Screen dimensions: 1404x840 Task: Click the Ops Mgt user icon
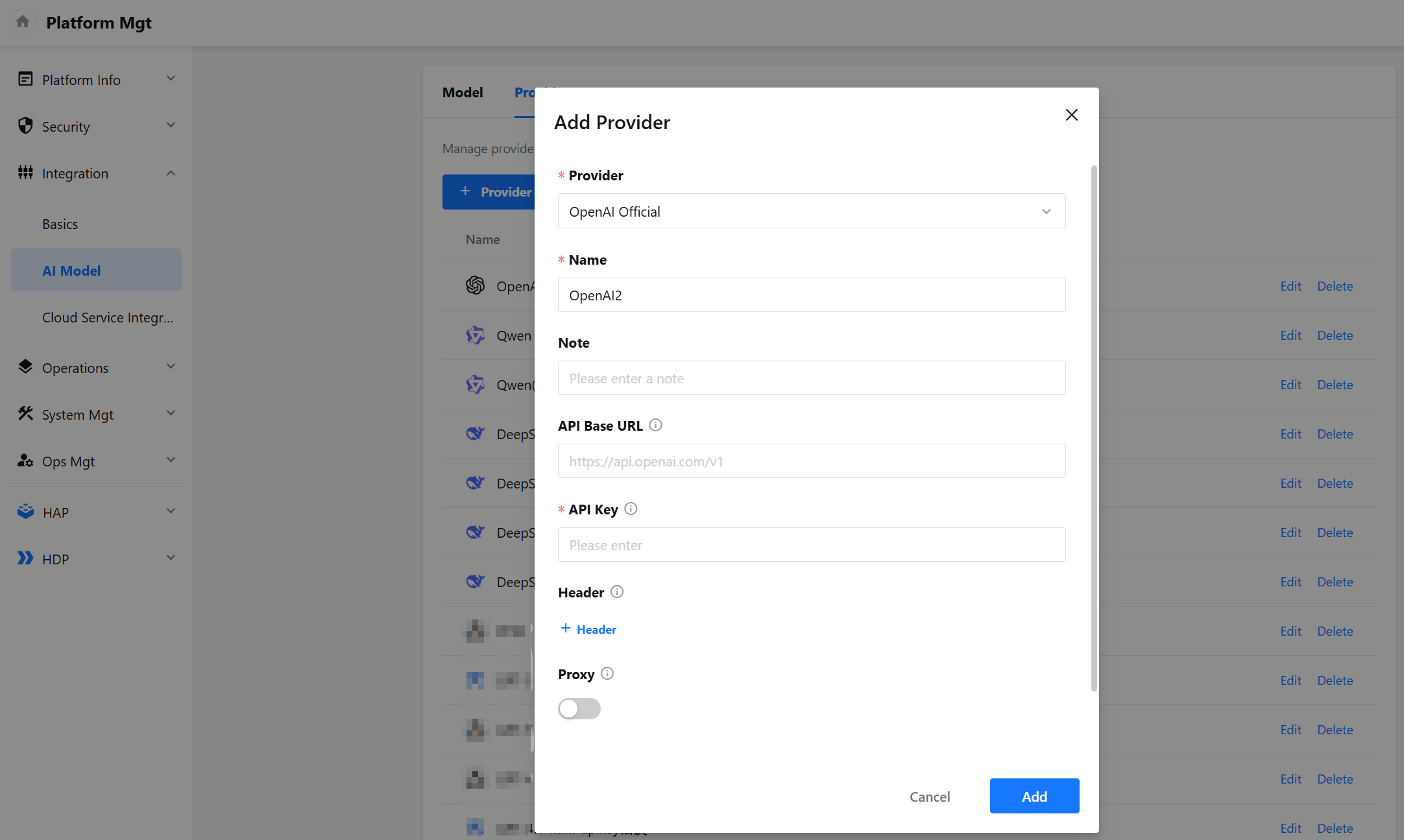pos(25,461)
